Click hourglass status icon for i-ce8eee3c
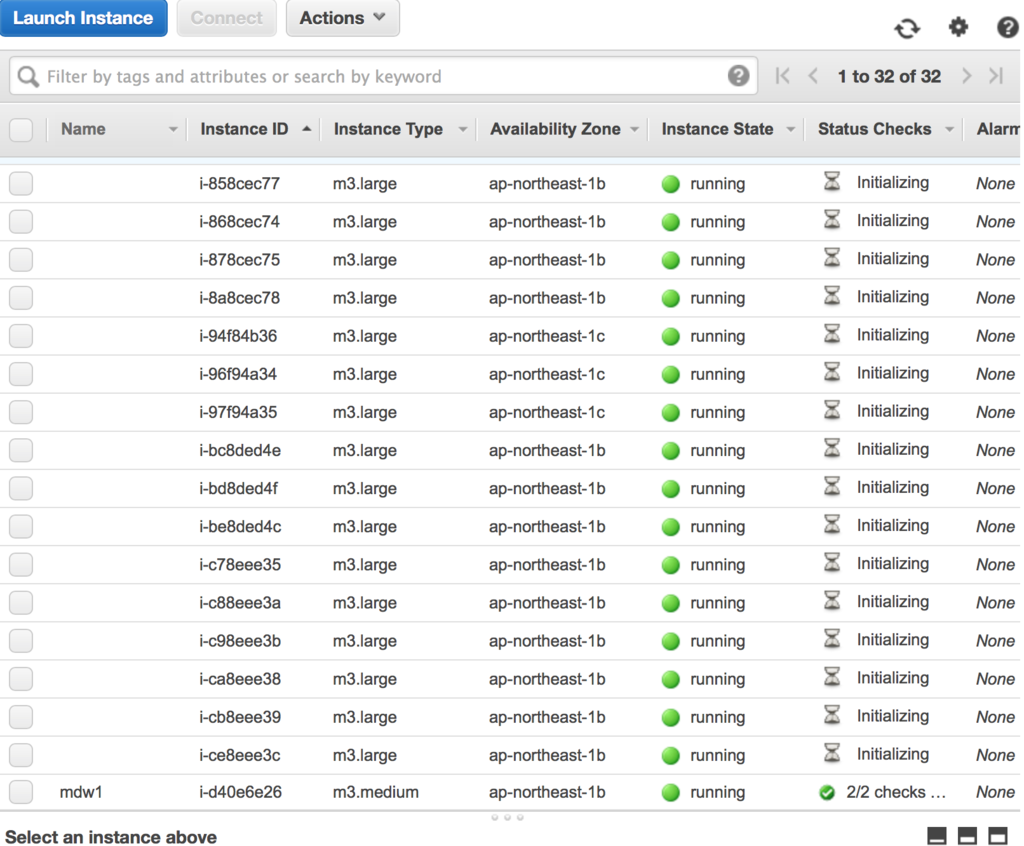The width and height of the screenshot is (1024, 846). click(832, 753)
